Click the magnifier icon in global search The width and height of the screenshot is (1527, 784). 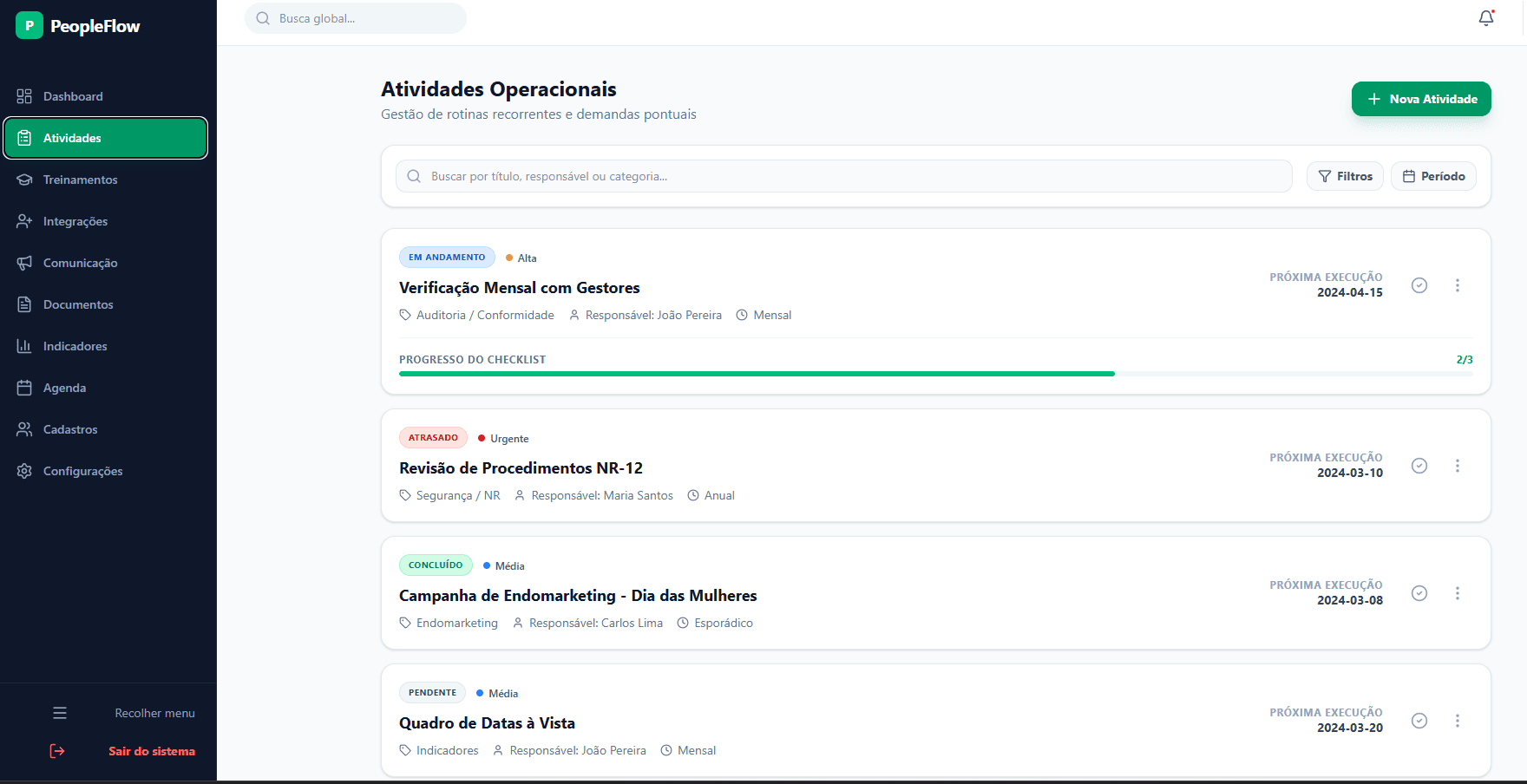click(x=263, y=18)
